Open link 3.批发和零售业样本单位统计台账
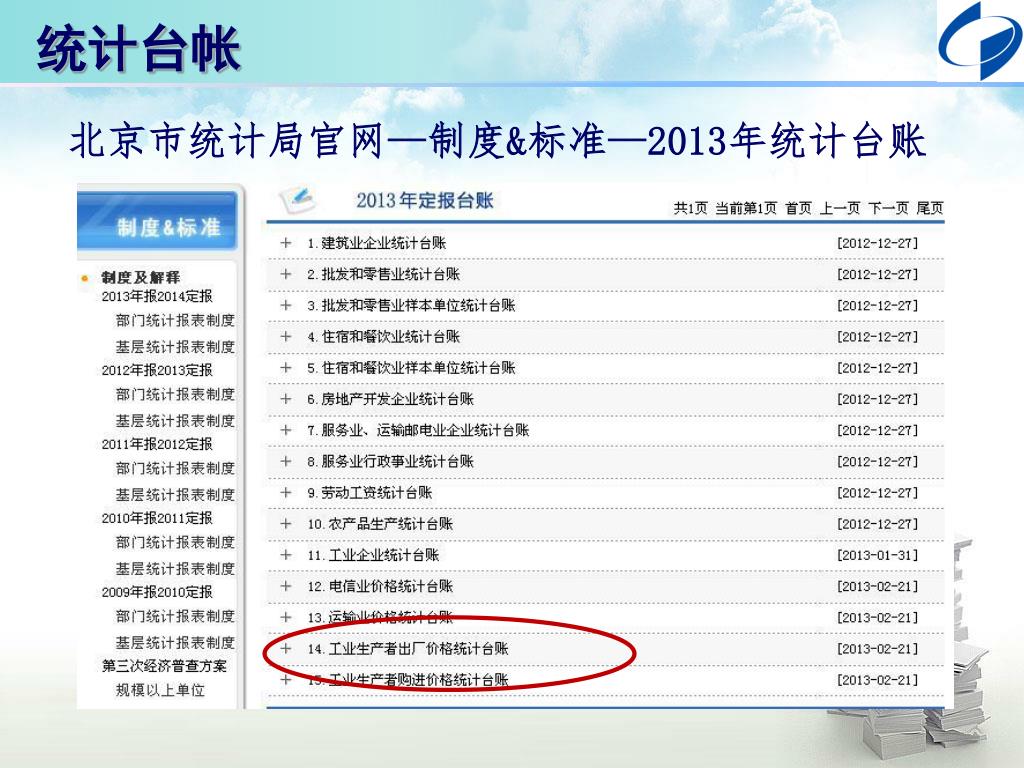The image size is (1024, 768). point(411,306)
